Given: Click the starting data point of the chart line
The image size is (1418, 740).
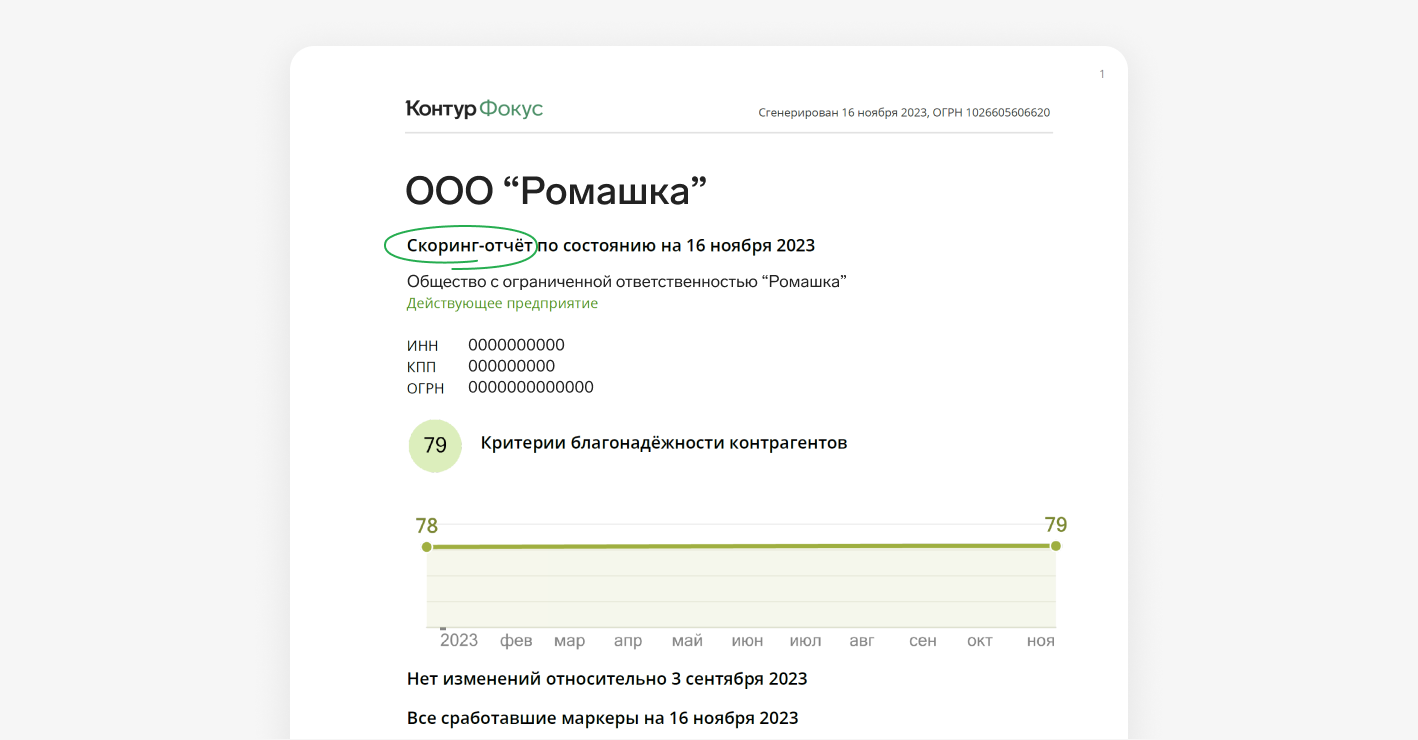Looking at the screenshot, I should tap(427, 547).
